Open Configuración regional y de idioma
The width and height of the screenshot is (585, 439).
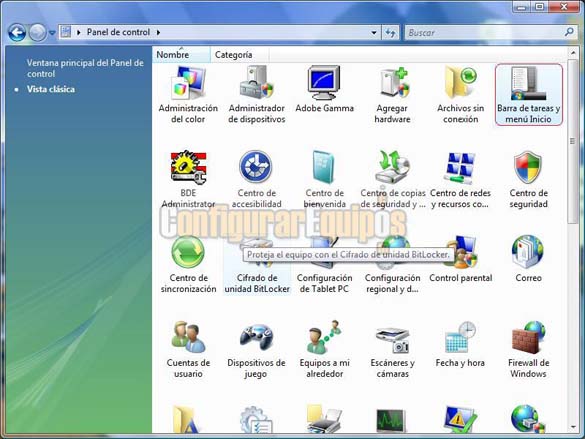392,264
